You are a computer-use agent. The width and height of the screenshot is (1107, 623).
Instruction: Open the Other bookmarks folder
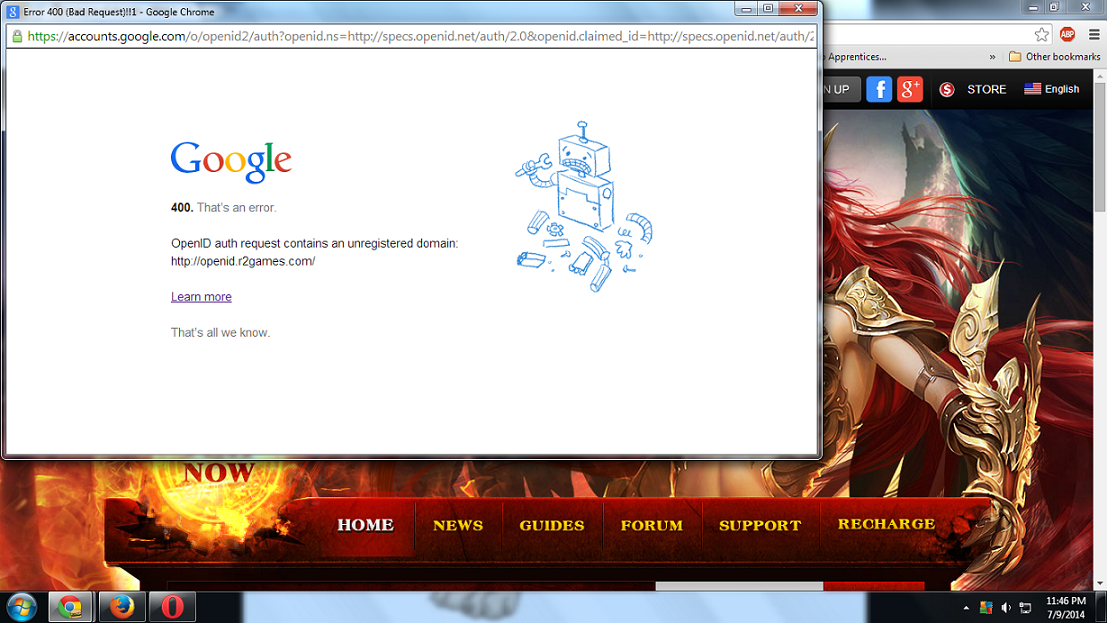click(x=1054, y=57)
